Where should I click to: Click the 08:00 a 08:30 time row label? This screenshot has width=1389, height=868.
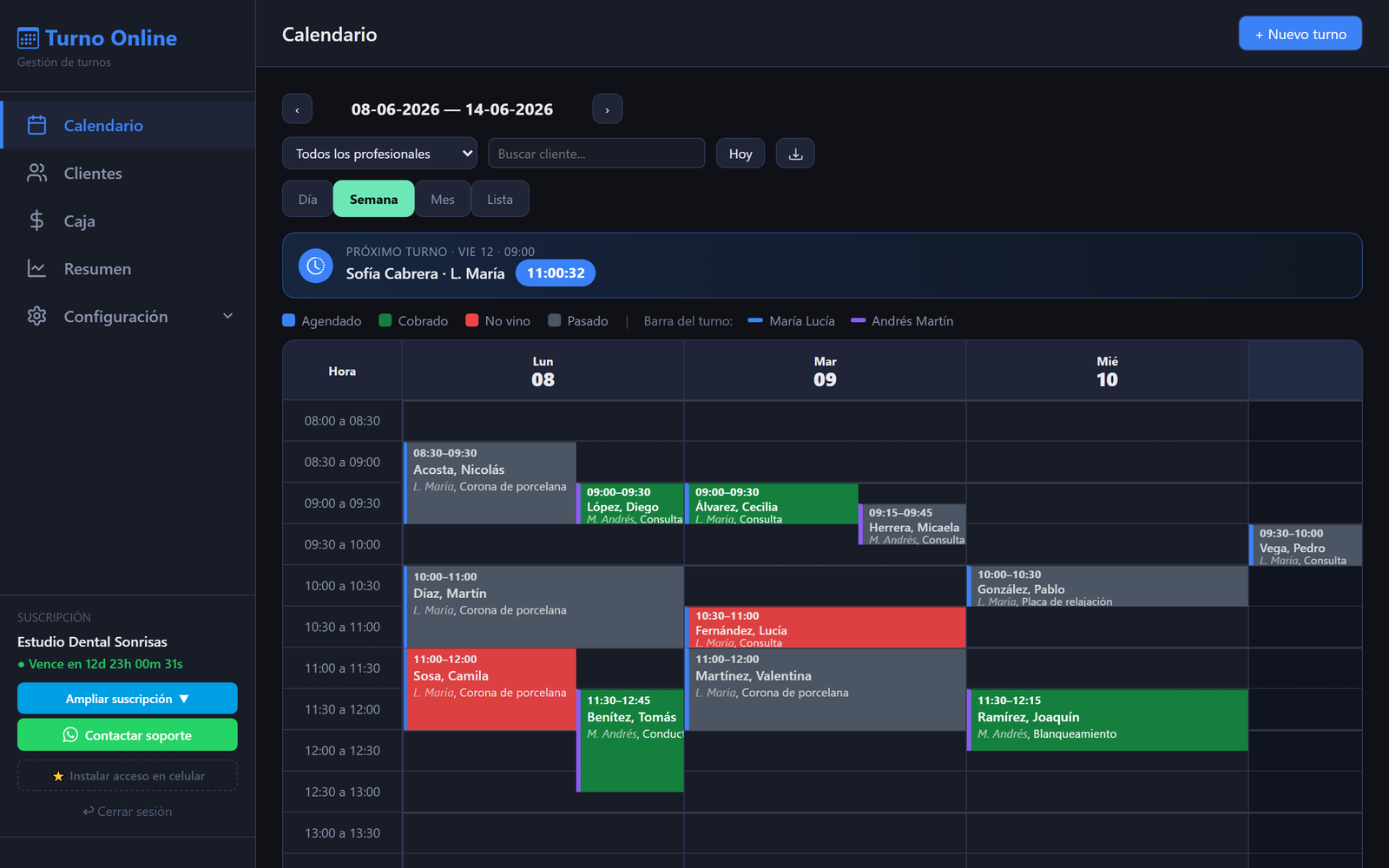[342, 421]
